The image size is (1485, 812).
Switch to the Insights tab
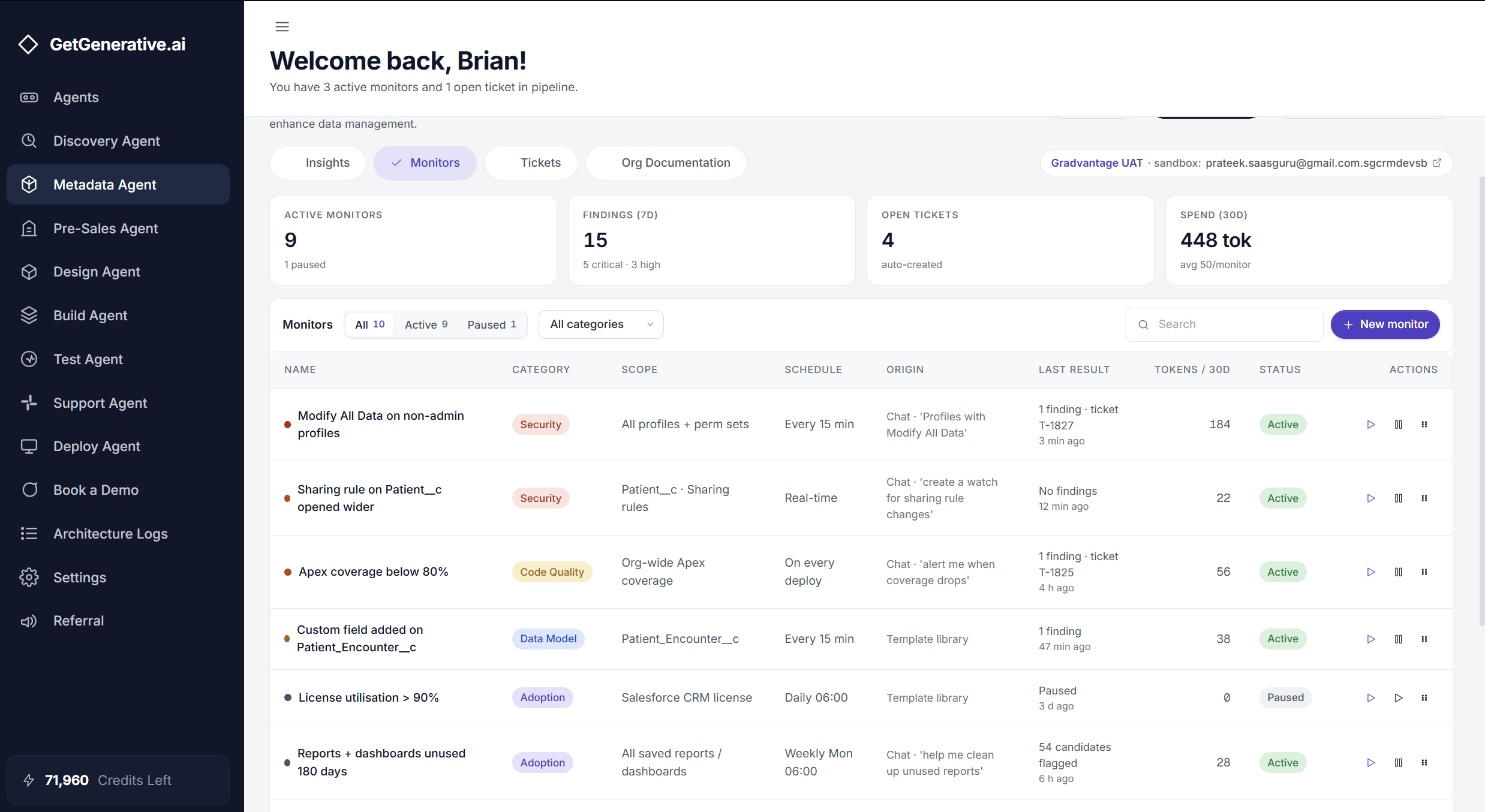coord(318,163)
